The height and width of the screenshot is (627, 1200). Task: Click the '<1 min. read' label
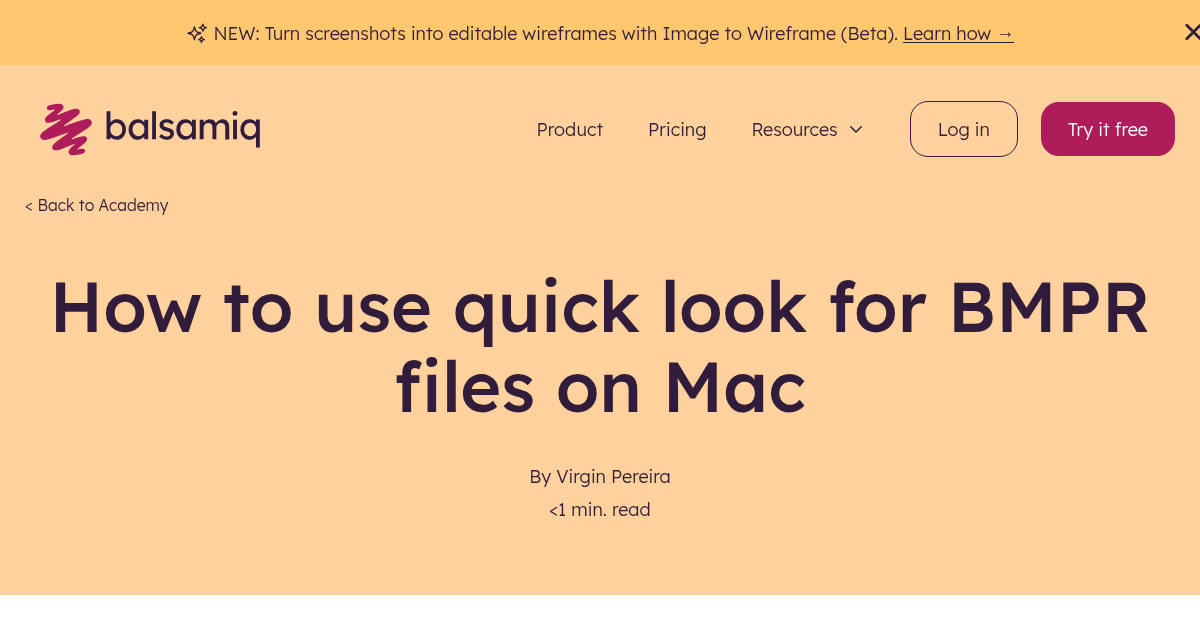pyautogui.click(x=599, y=509)
